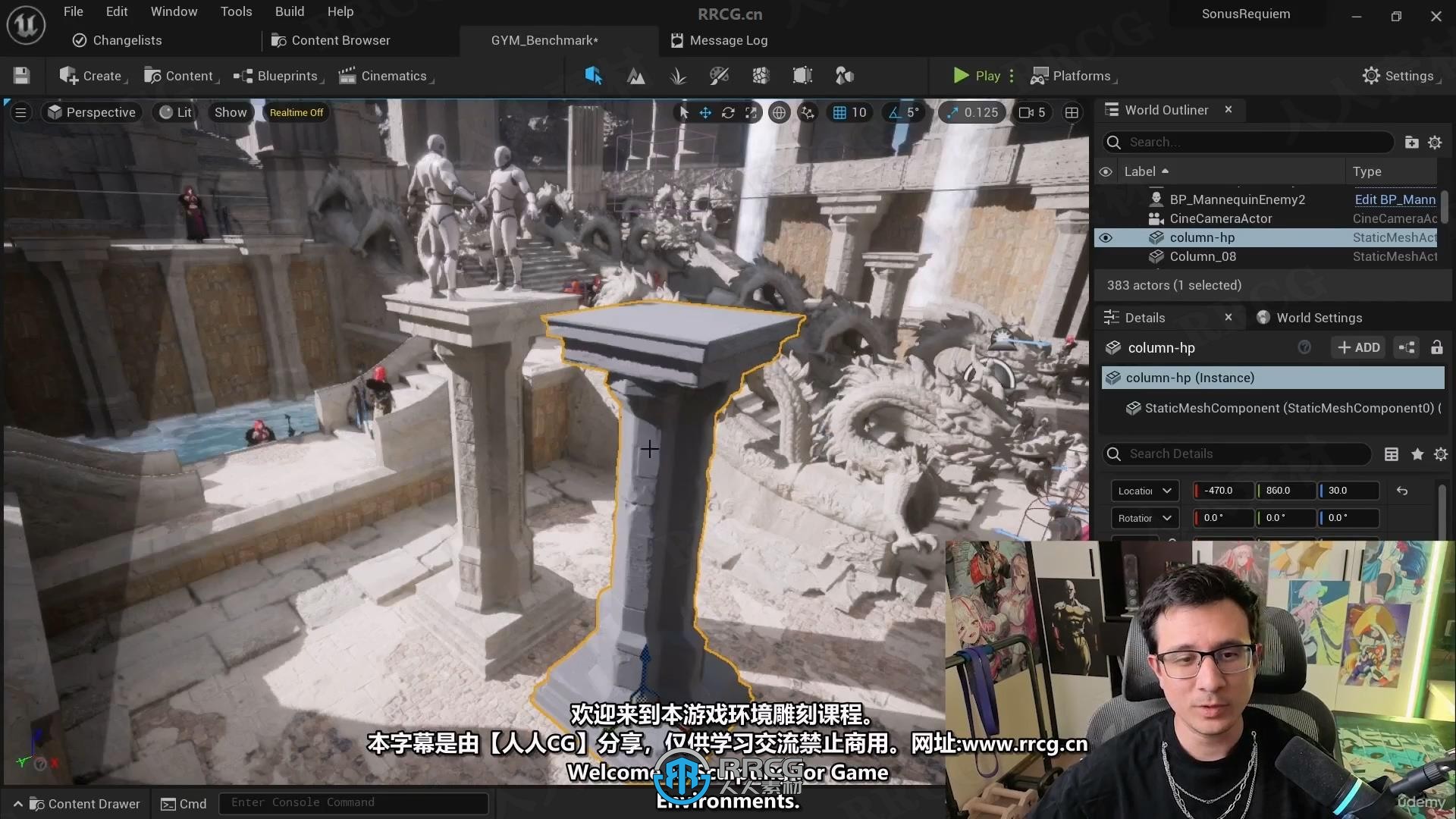This screenshot has width=1456, height=819.
Task: Toggle visibility eye for column-hp
Action: pos(1106,237)
